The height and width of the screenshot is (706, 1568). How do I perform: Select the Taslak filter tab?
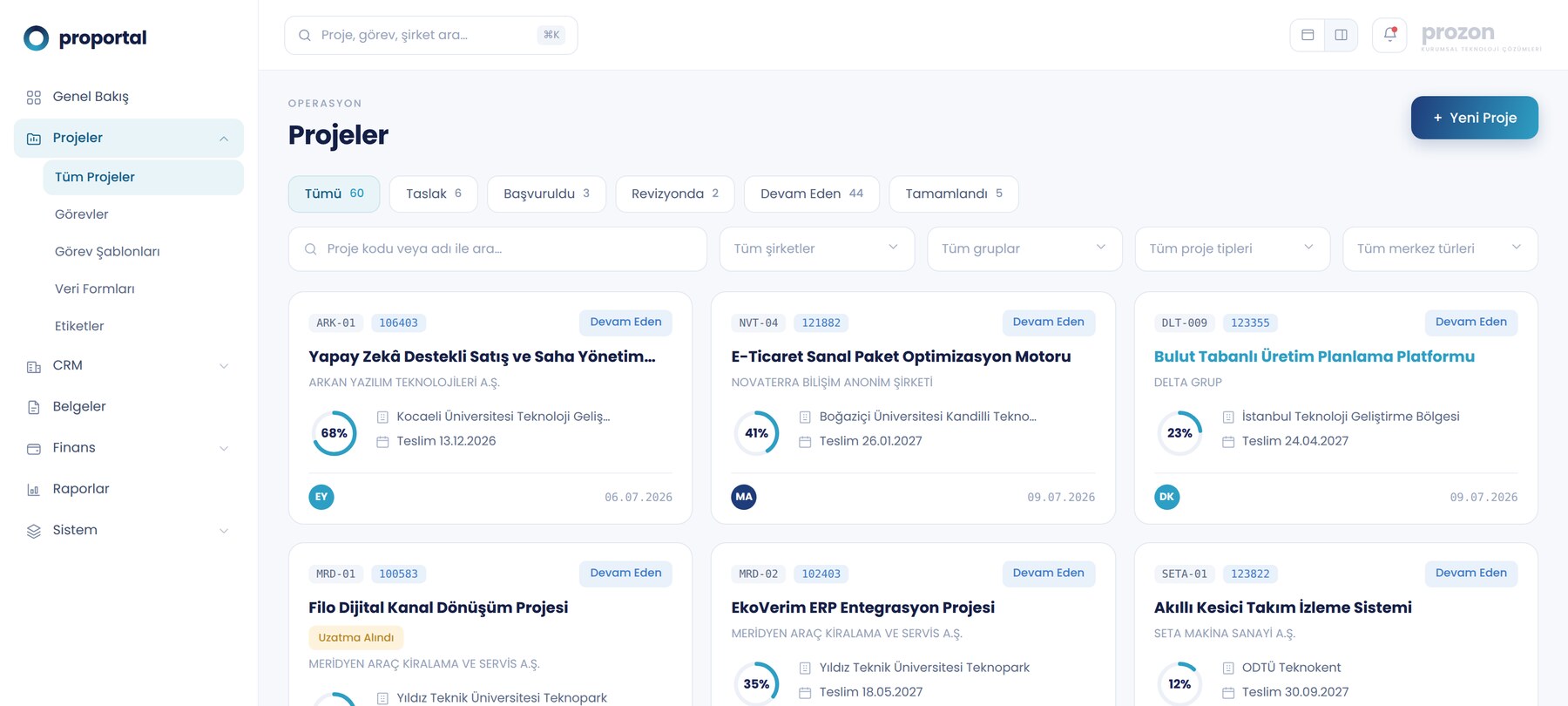pyautogui.click(x=434, y=193)
